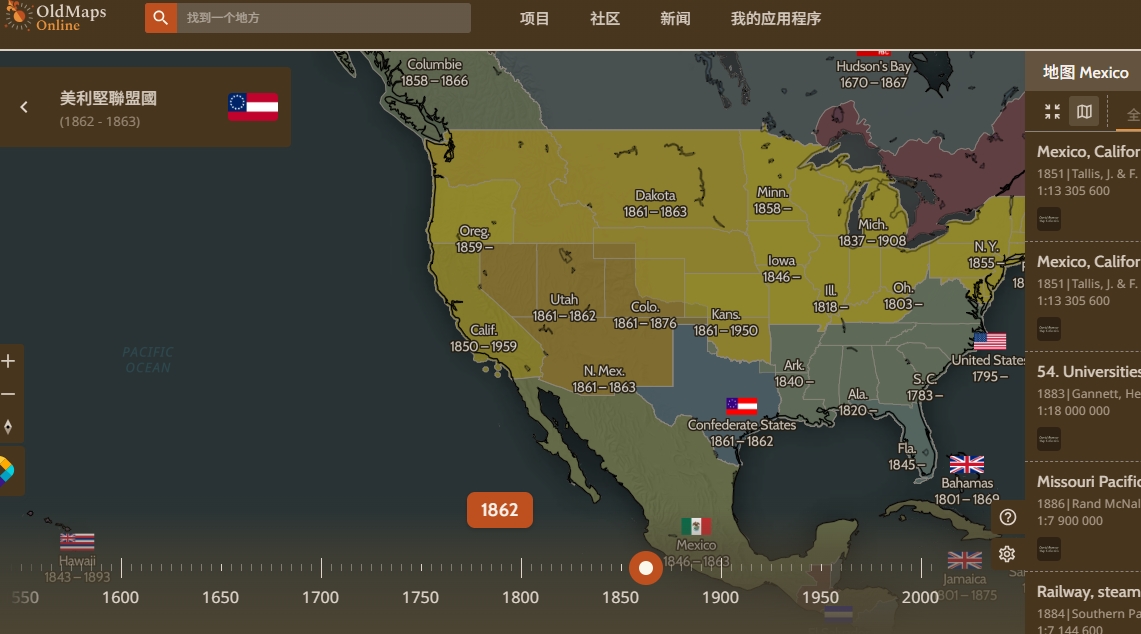The image size is (1141, 634).
Task: Toggle the map view icon in panel
Action: pos(1084,111)
